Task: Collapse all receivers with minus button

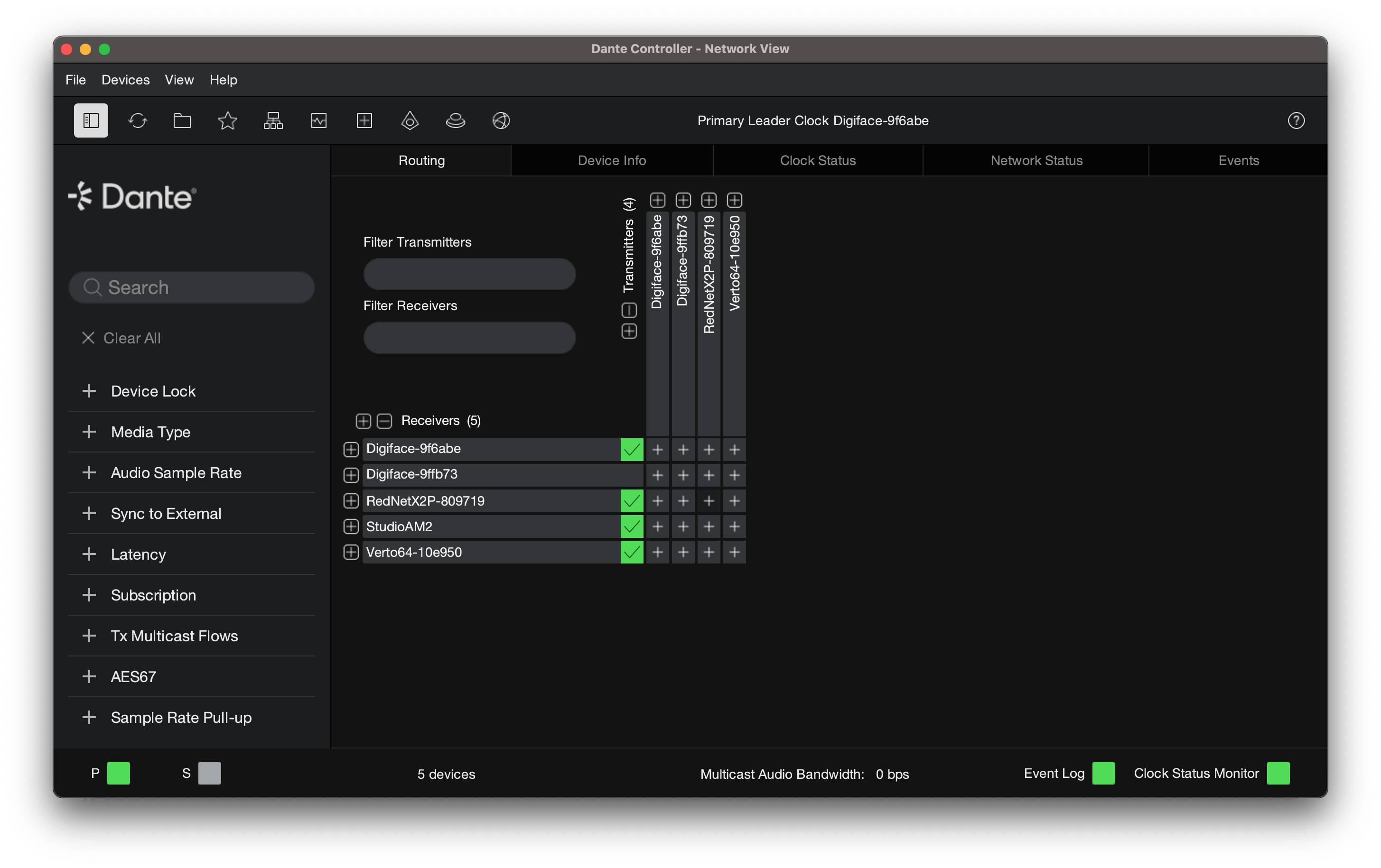Action: [384, 421]
